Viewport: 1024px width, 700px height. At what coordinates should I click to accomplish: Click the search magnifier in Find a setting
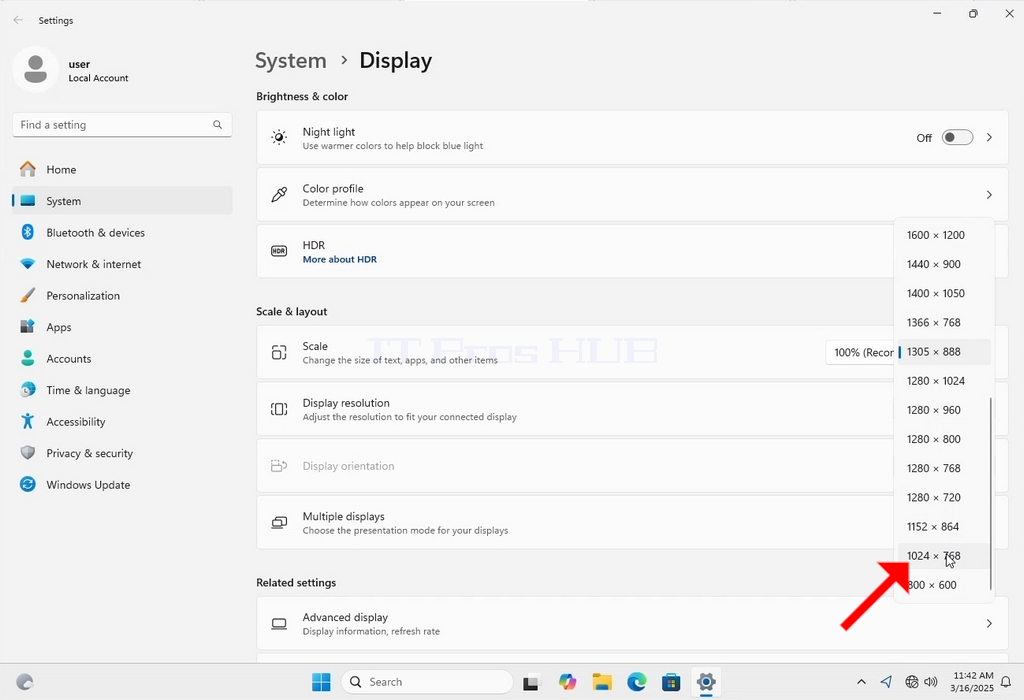pos(217,125)
